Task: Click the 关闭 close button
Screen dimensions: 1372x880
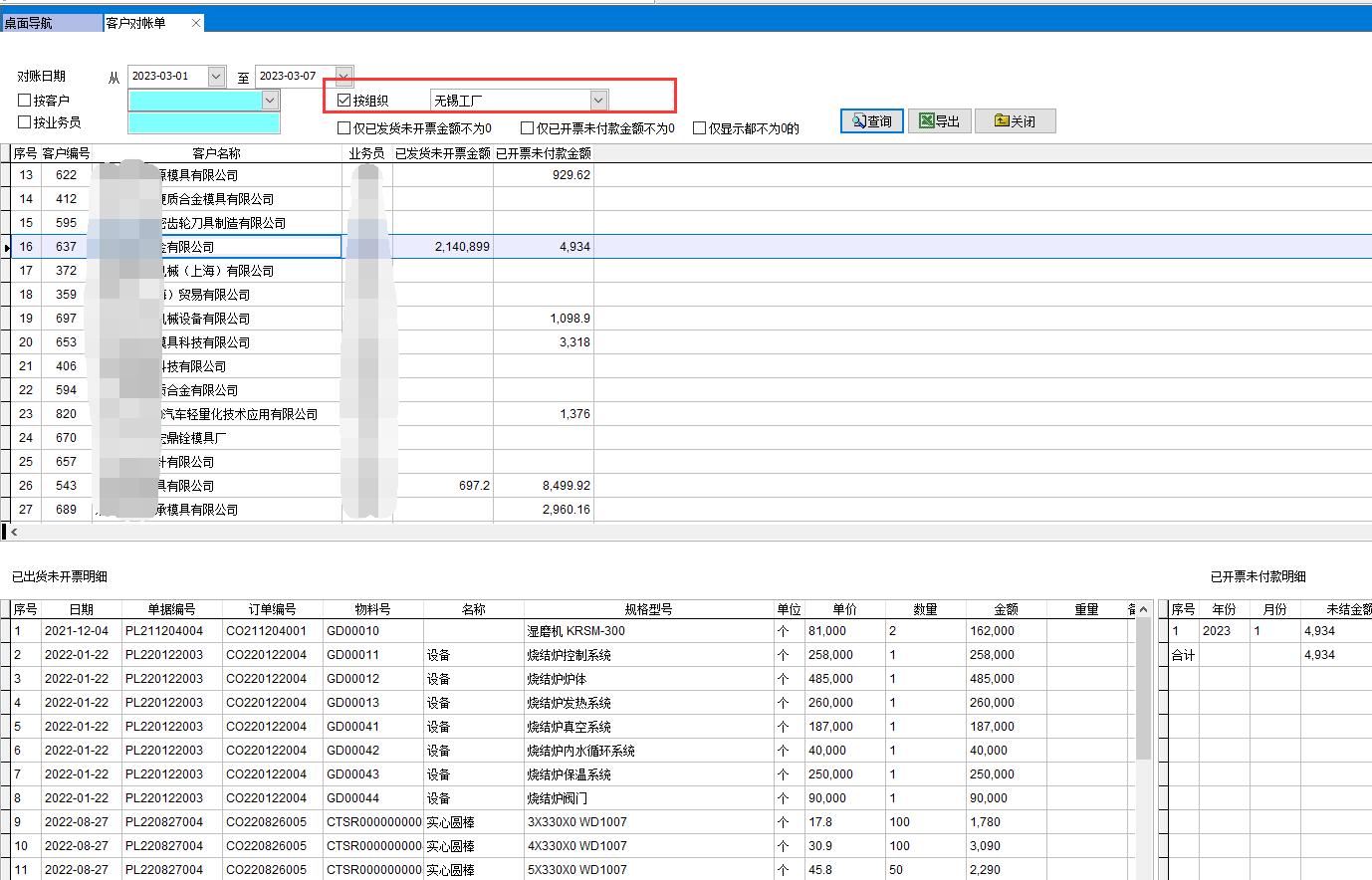Action: (1015, 121)
